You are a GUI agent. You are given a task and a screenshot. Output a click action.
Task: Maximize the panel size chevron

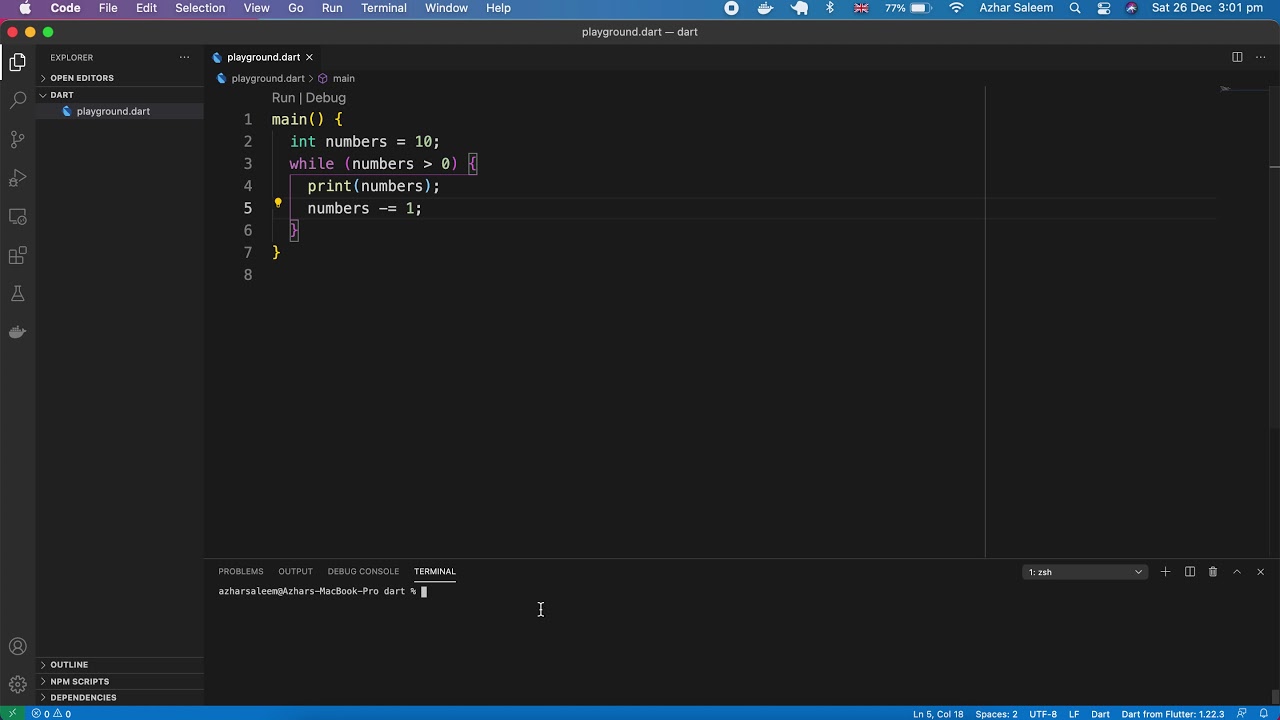(x=1237, y=572)
